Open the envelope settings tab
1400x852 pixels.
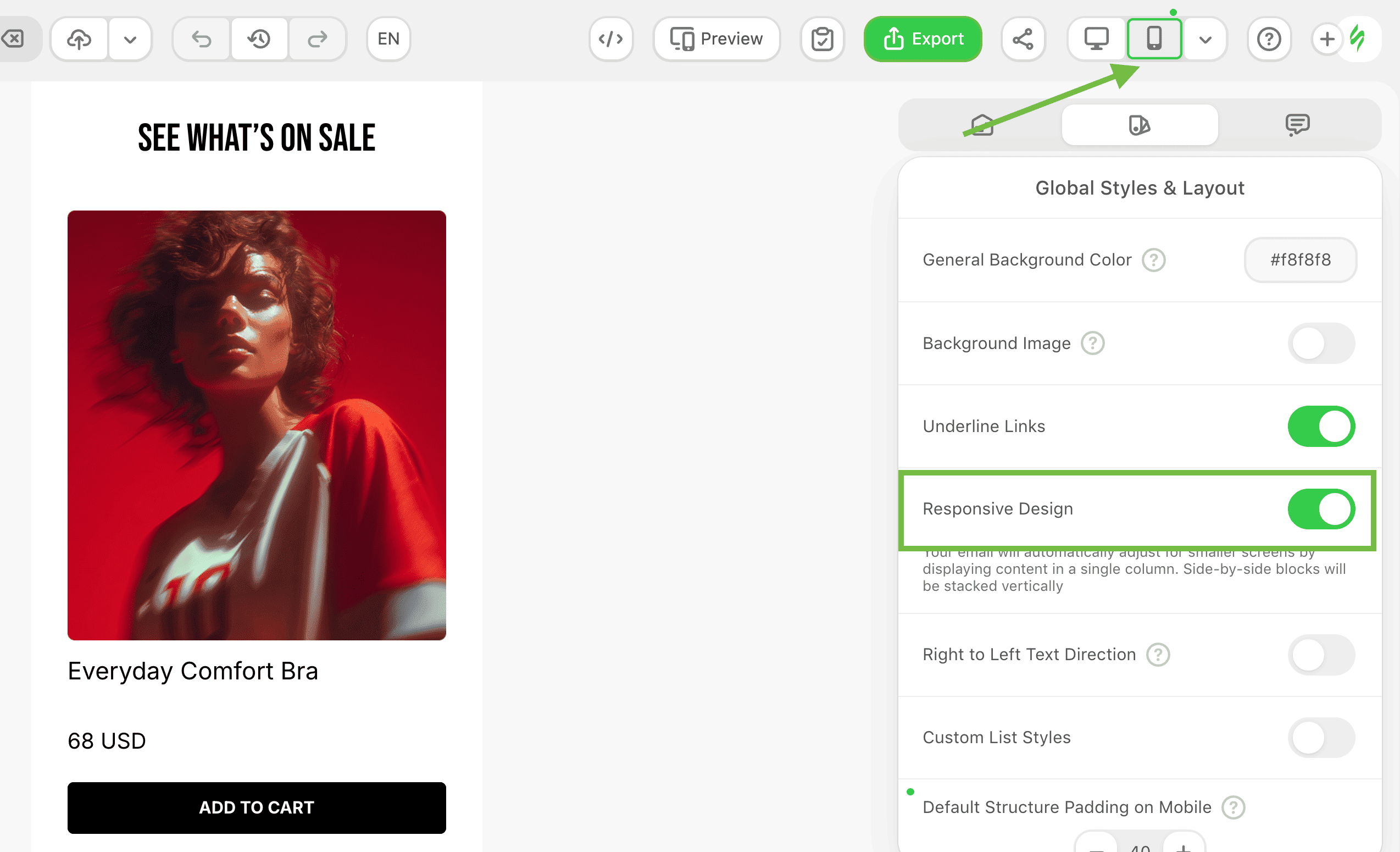[x=981, y=124]
